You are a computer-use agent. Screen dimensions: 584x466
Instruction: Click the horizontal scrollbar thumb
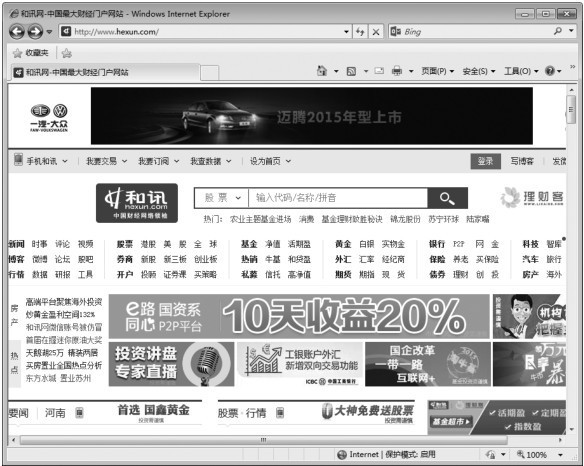click(264, 440)
